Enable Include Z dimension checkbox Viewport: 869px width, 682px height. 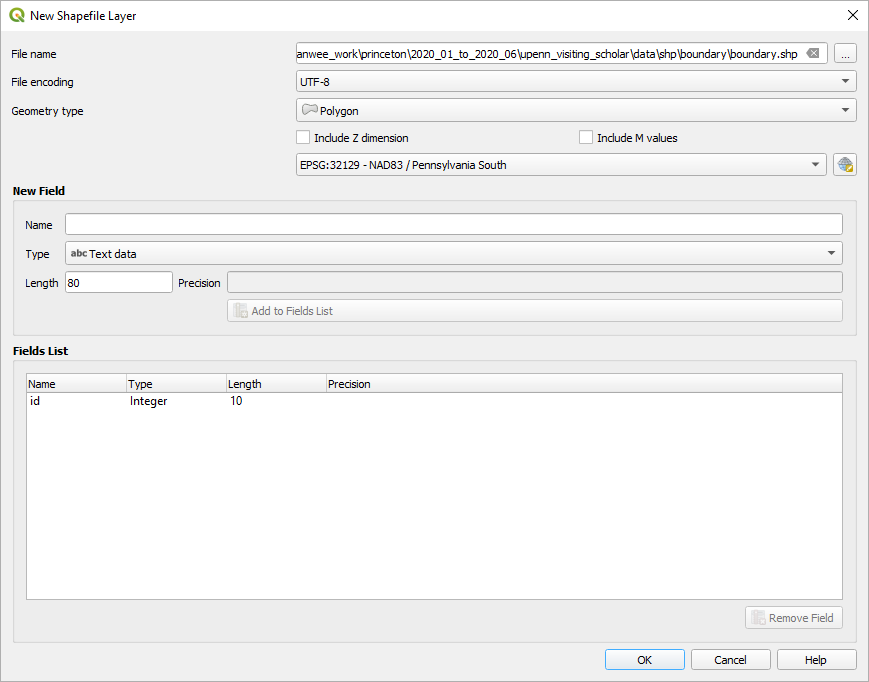(304, 138)
